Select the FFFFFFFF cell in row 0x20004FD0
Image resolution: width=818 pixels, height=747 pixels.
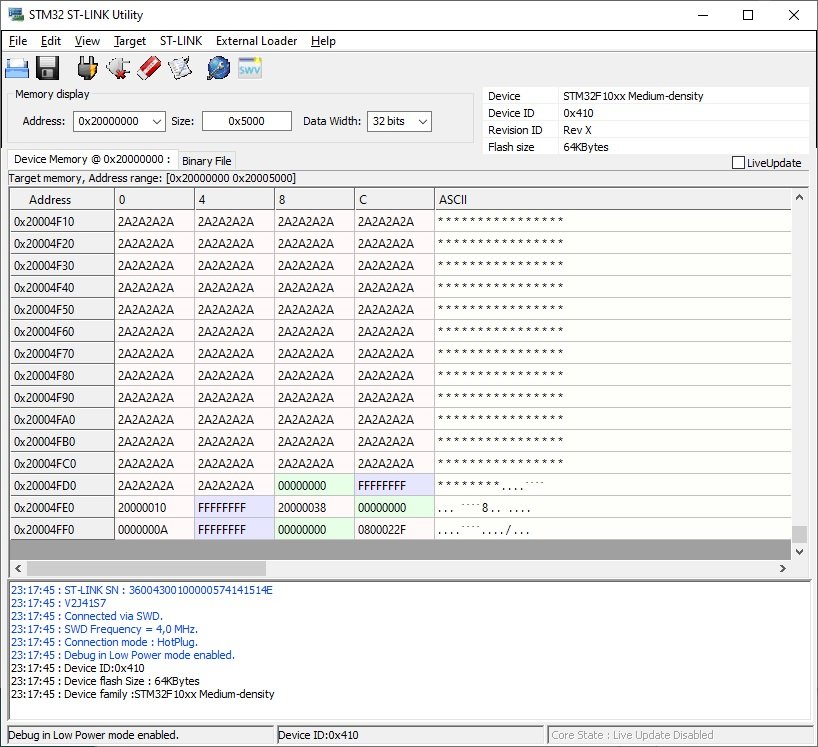coord(394,486)
